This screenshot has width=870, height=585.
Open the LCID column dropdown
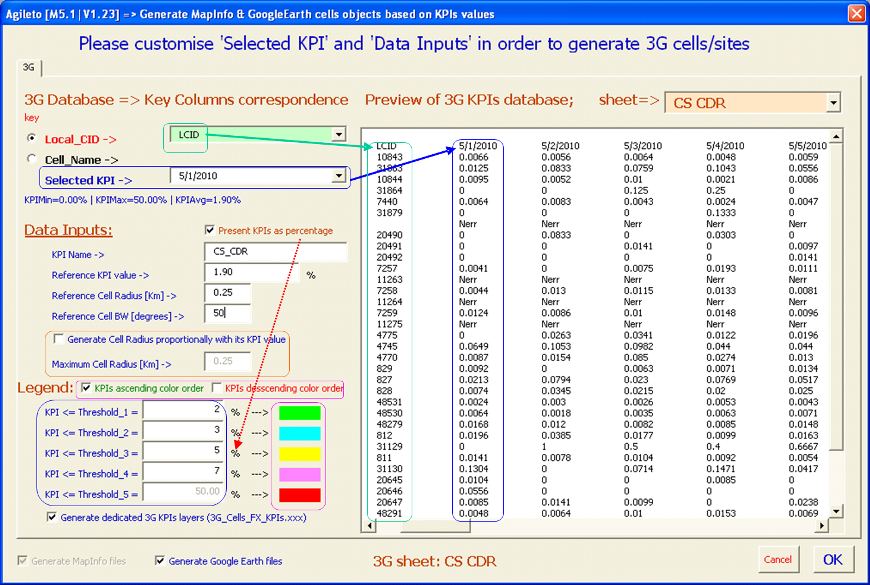pyautogui.click(x=338, y=134)
